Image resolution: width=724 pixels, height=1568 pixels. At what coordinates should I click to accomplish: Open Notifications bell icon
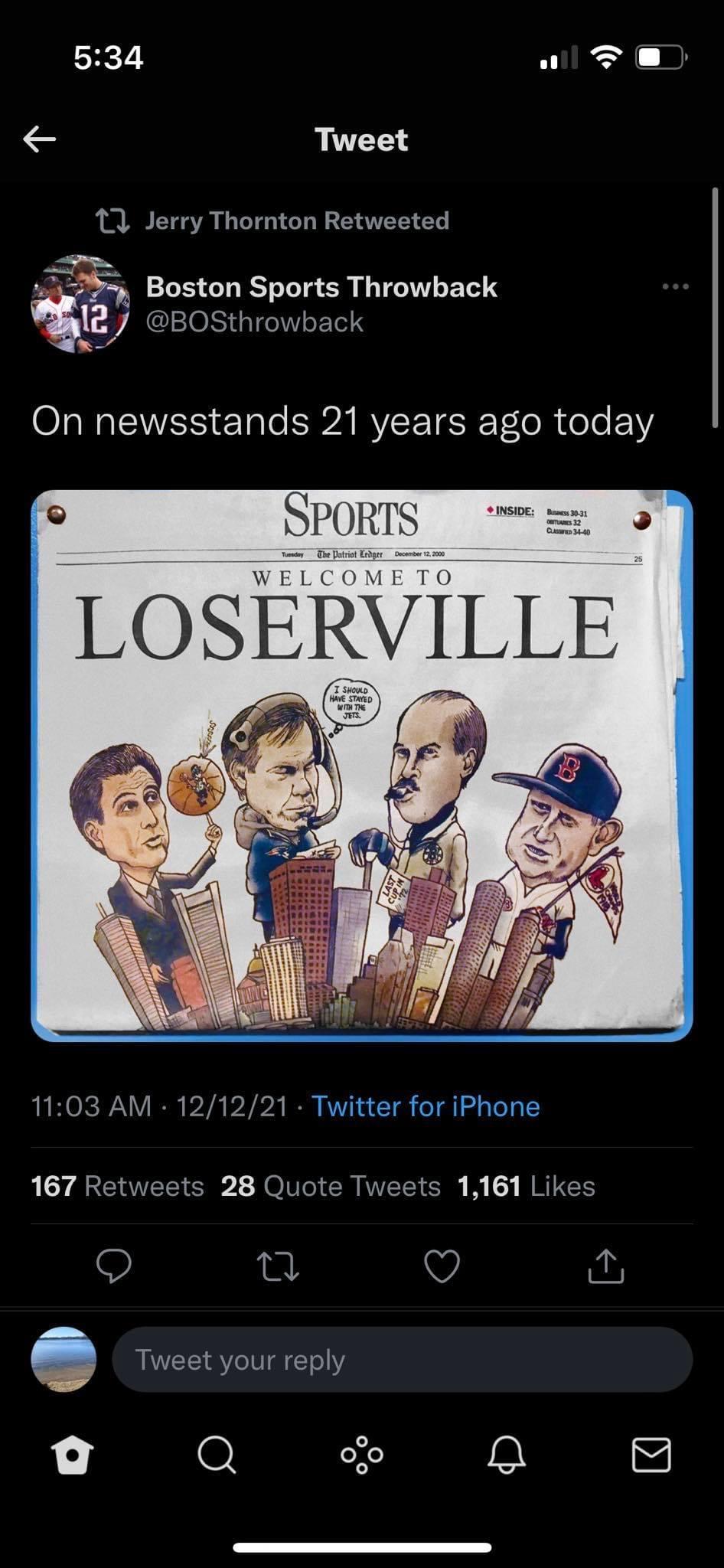click(x=507, y=1455)
